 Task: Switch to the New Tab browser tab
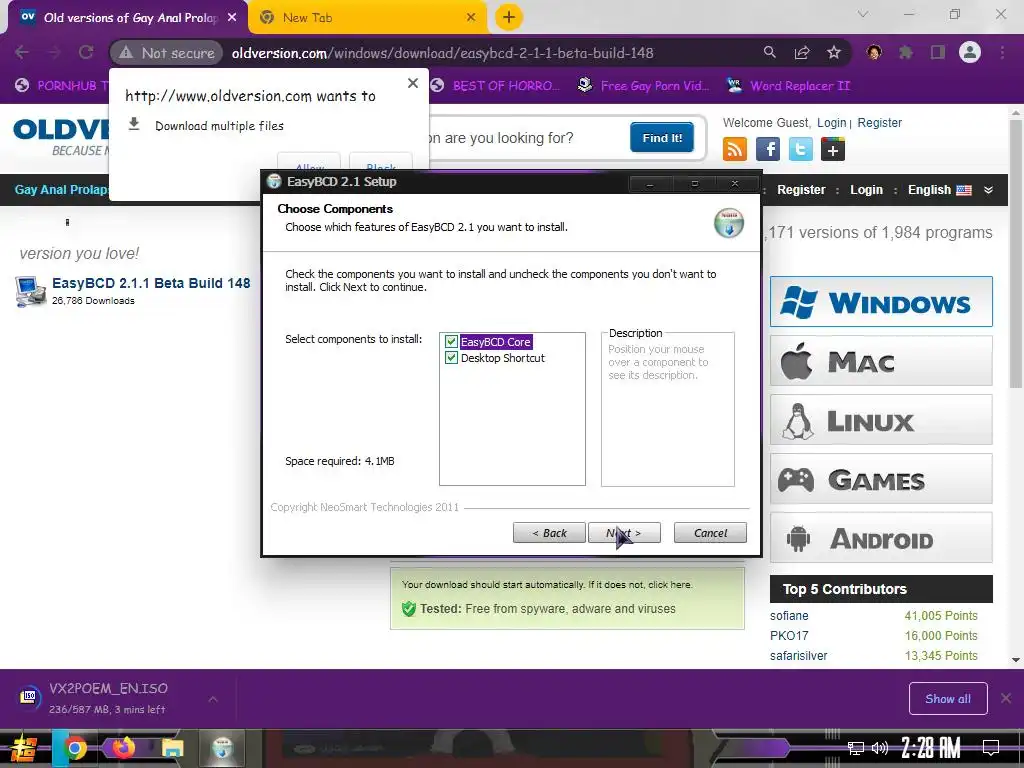coord(368,18)
